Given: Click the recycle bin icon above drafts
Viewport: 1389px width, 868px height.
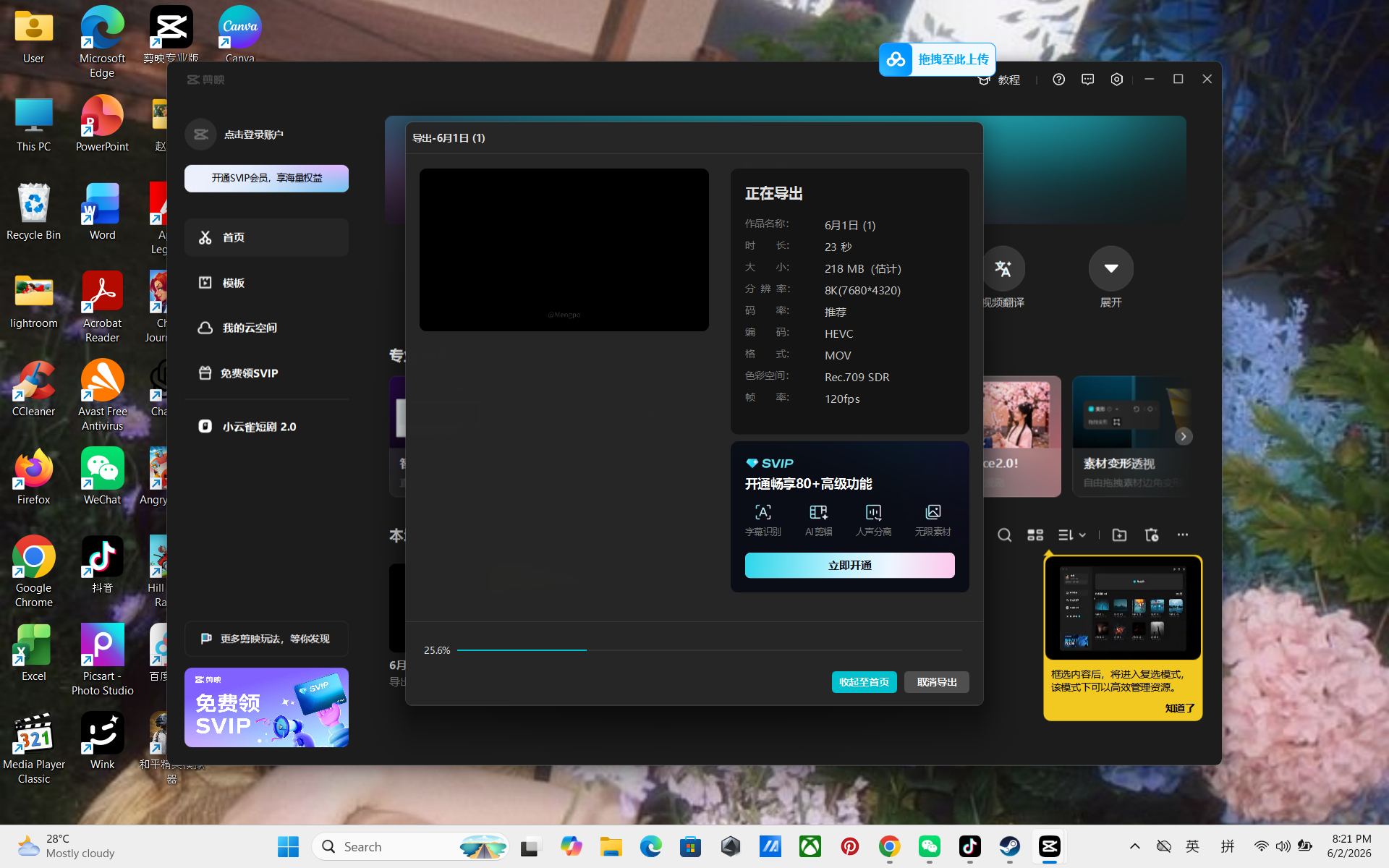Looking at the screenshot, I should tap(1152, 535).
